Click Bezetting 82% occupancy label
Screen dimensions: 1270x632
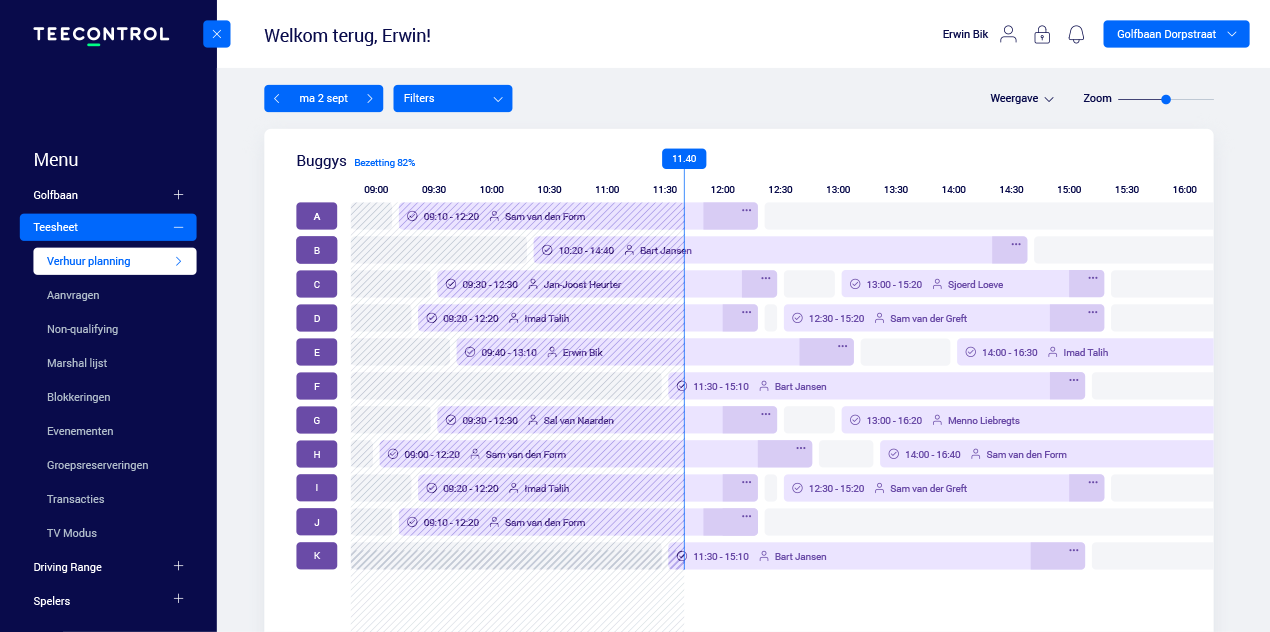(385, 162)
